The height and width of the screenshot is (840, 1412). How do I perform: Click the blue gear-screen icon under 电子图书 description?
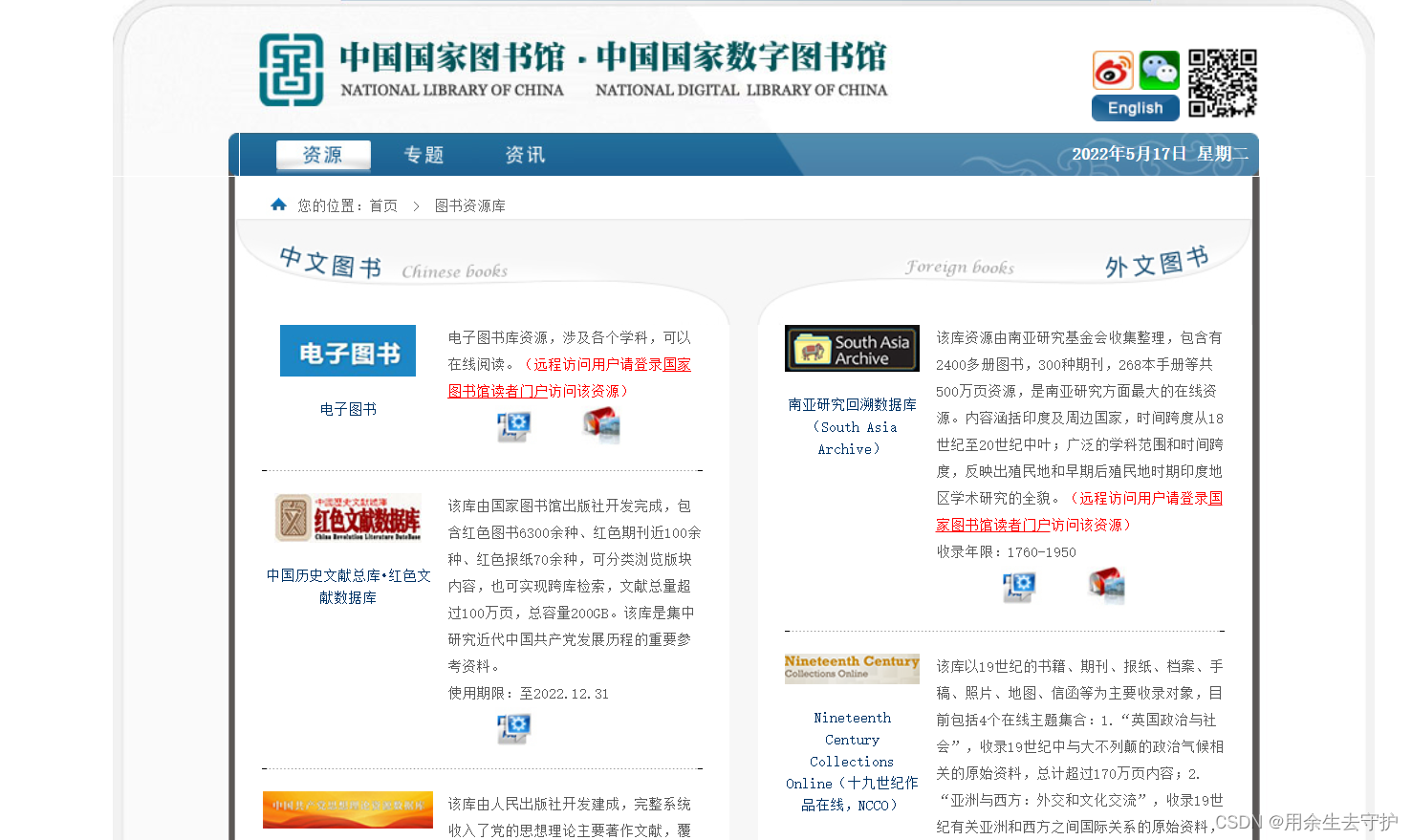(514, 426)
